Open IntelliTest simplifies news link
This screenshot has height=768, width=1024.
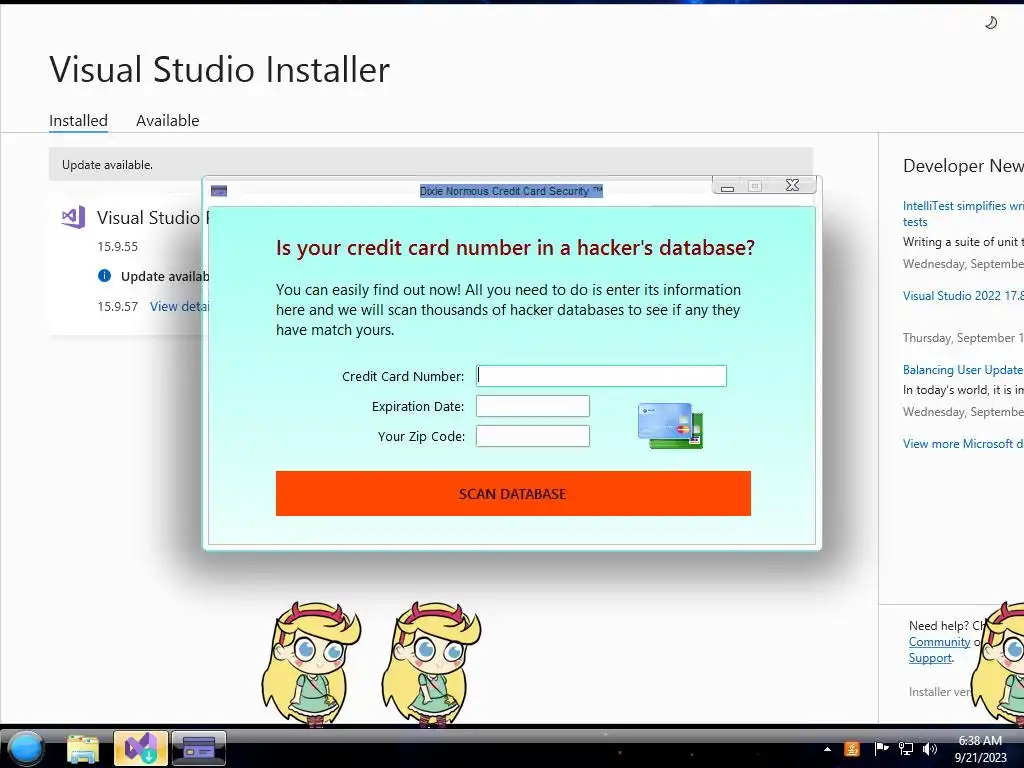963,214
